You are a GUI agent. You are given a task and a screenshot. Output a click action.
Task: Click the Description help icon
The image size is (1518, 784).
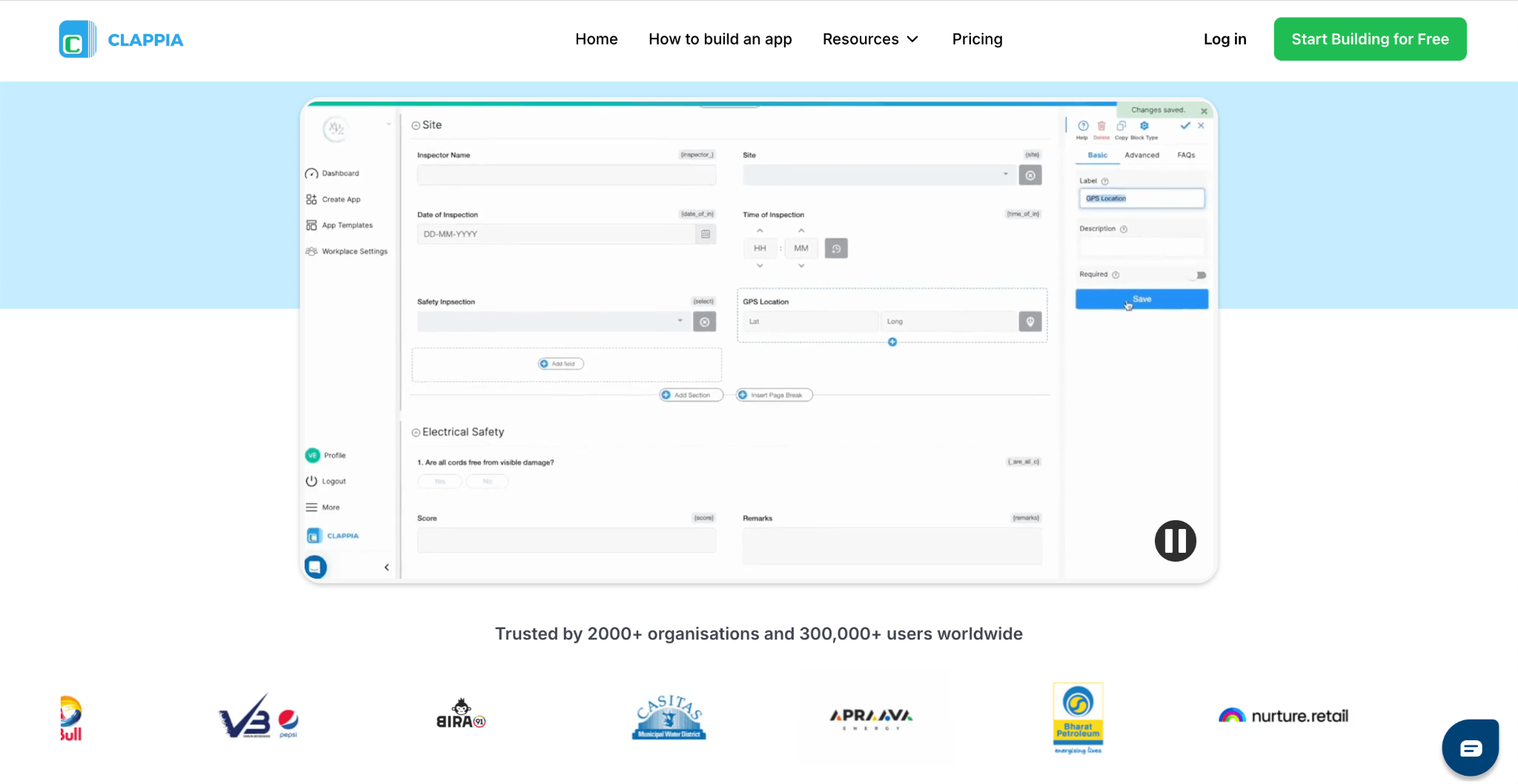click(x=1124, y=230)
